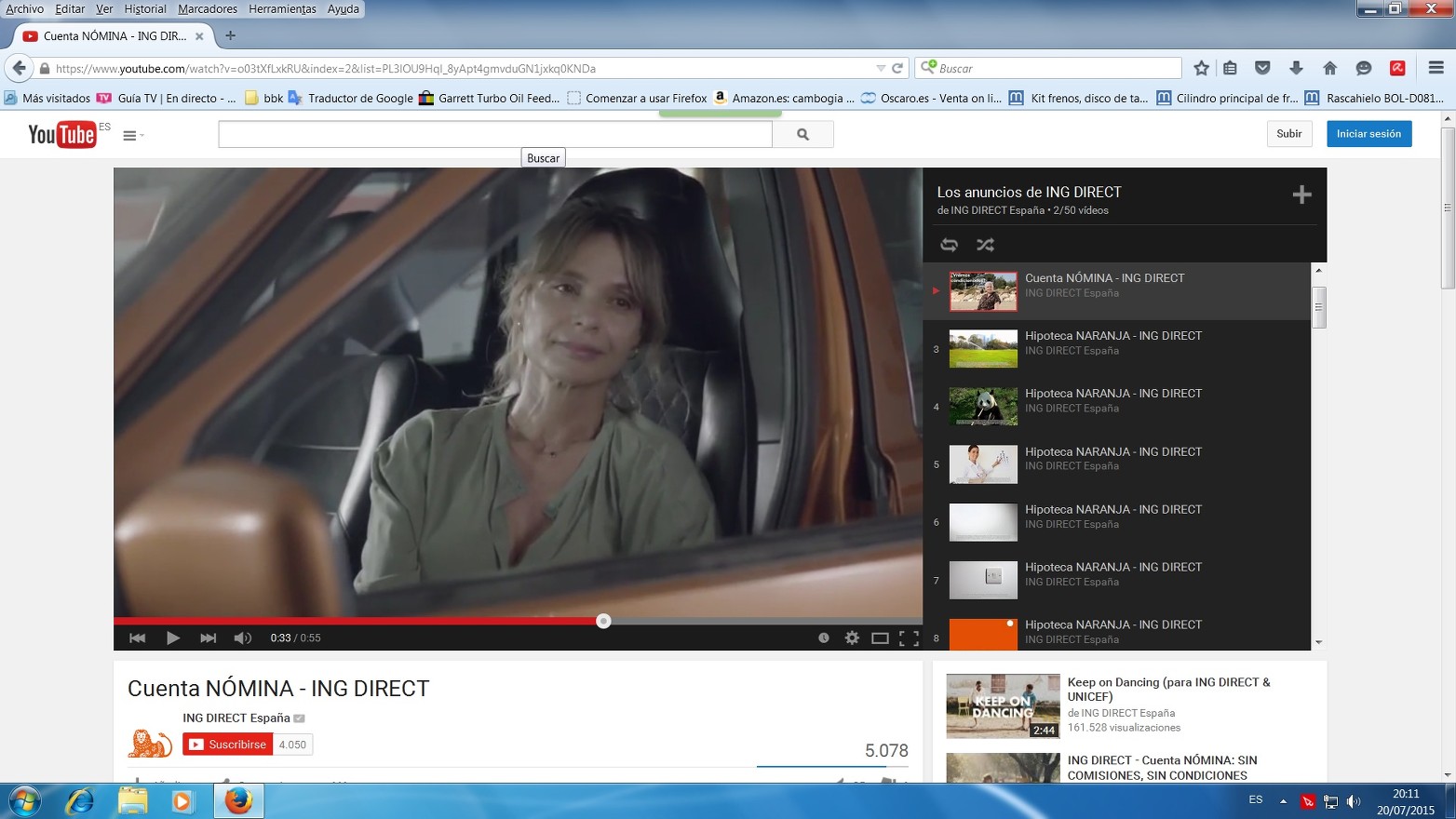The image size is (1456, 819).
Task: Toggle theater mode view
Action: 880,638
